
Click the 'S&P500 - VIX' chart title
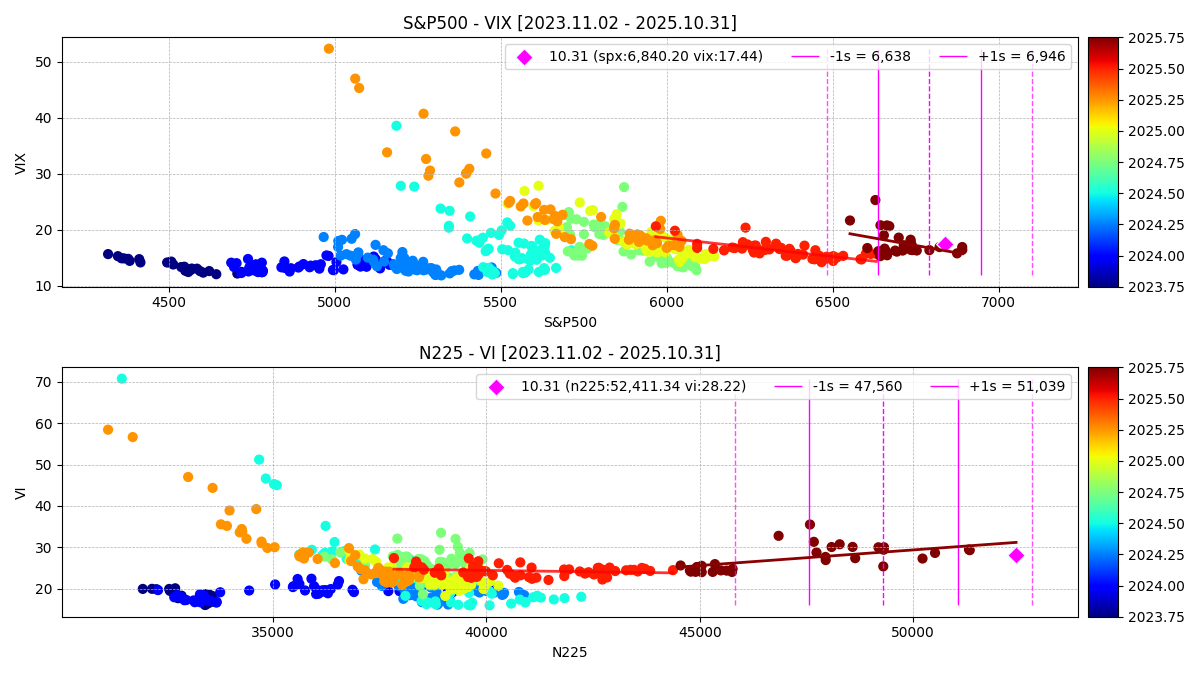point(569,23)
